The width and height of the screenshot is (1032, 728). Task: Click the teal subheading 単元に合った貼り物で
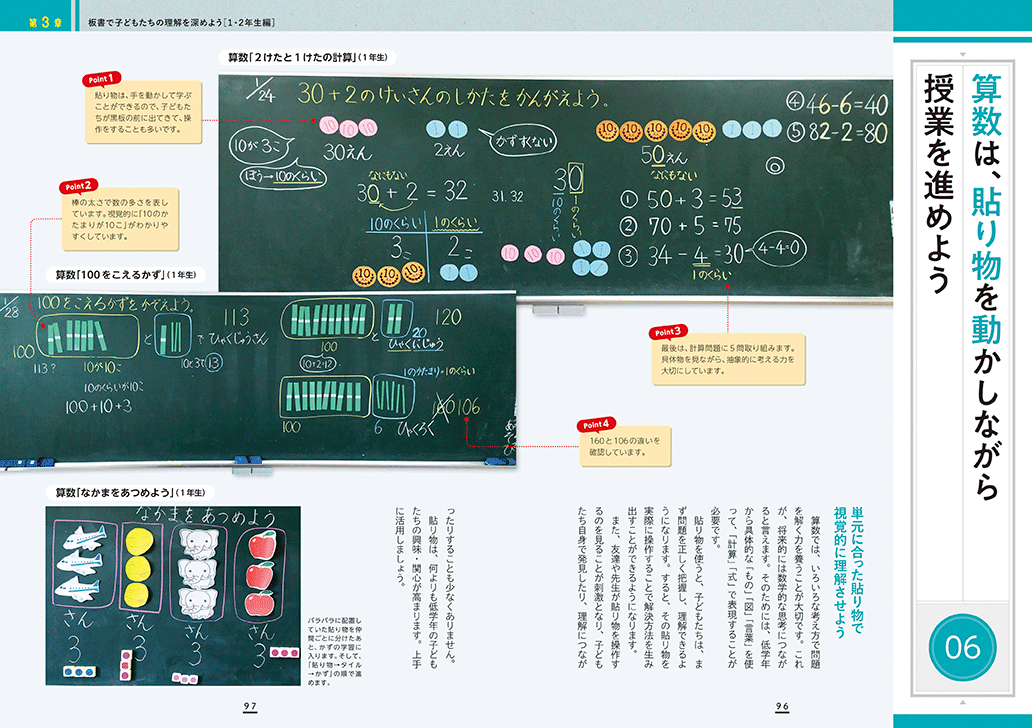[x=856, y=571]
